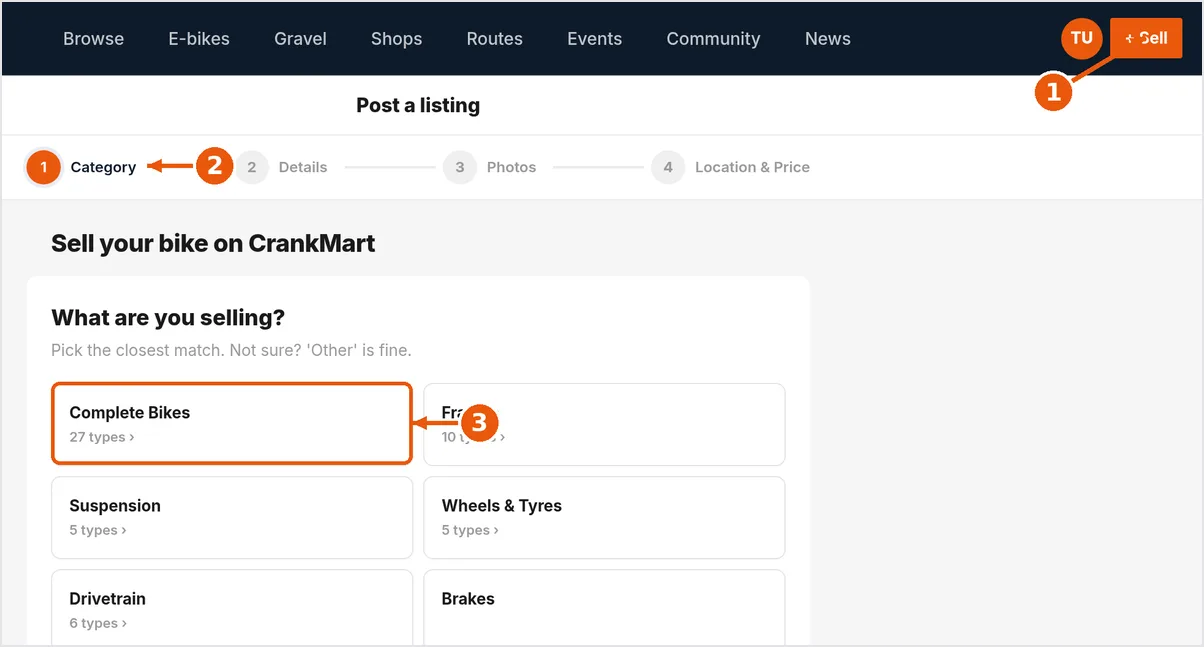Click the 'What are you selling?' heading
The height and width of the screenshot is (647, 1204).
coord(168,318)
